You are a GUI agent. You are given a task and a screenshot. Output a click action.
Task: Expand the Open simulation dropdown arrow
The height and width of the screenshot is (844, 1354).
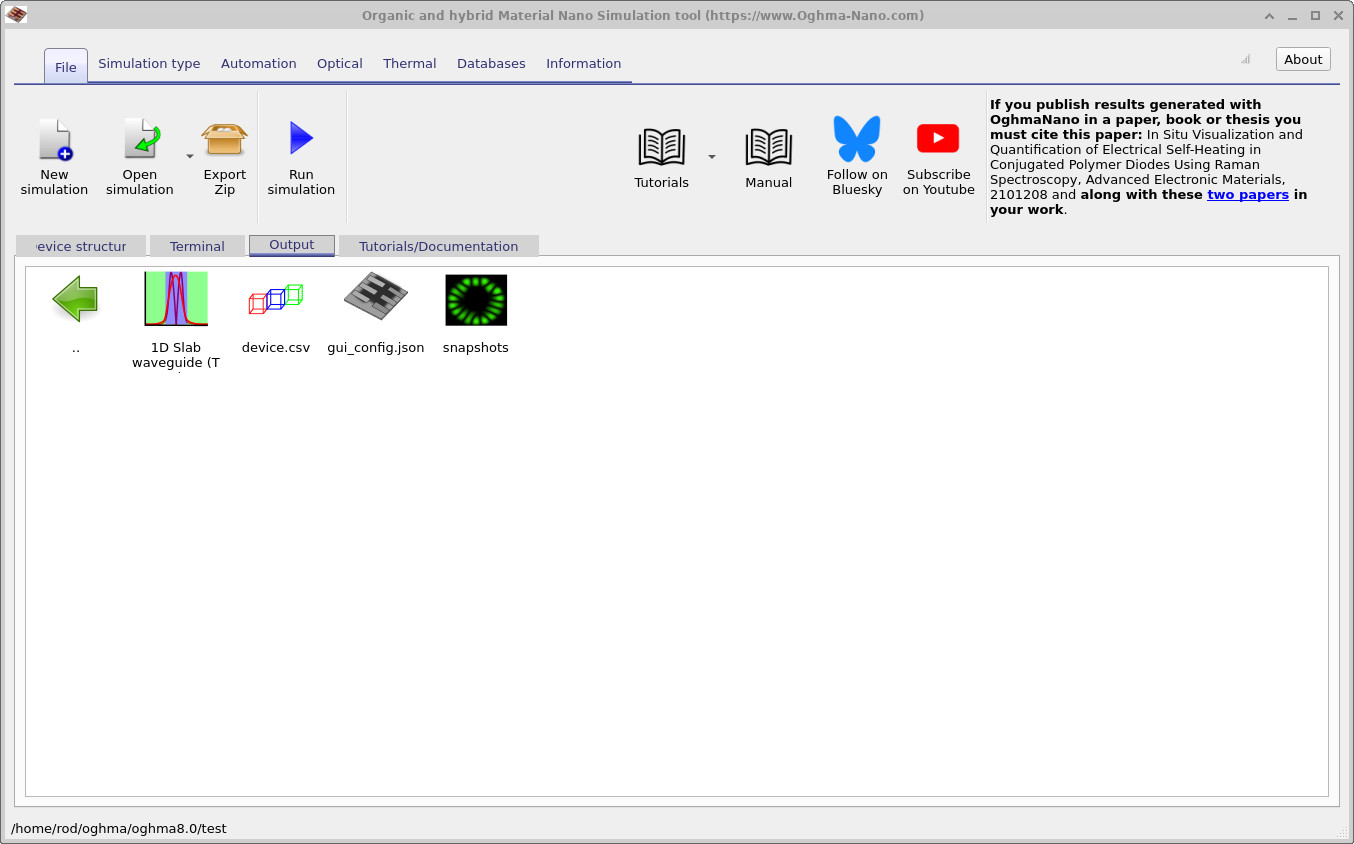pyautogui.click(x=190, y=157)
